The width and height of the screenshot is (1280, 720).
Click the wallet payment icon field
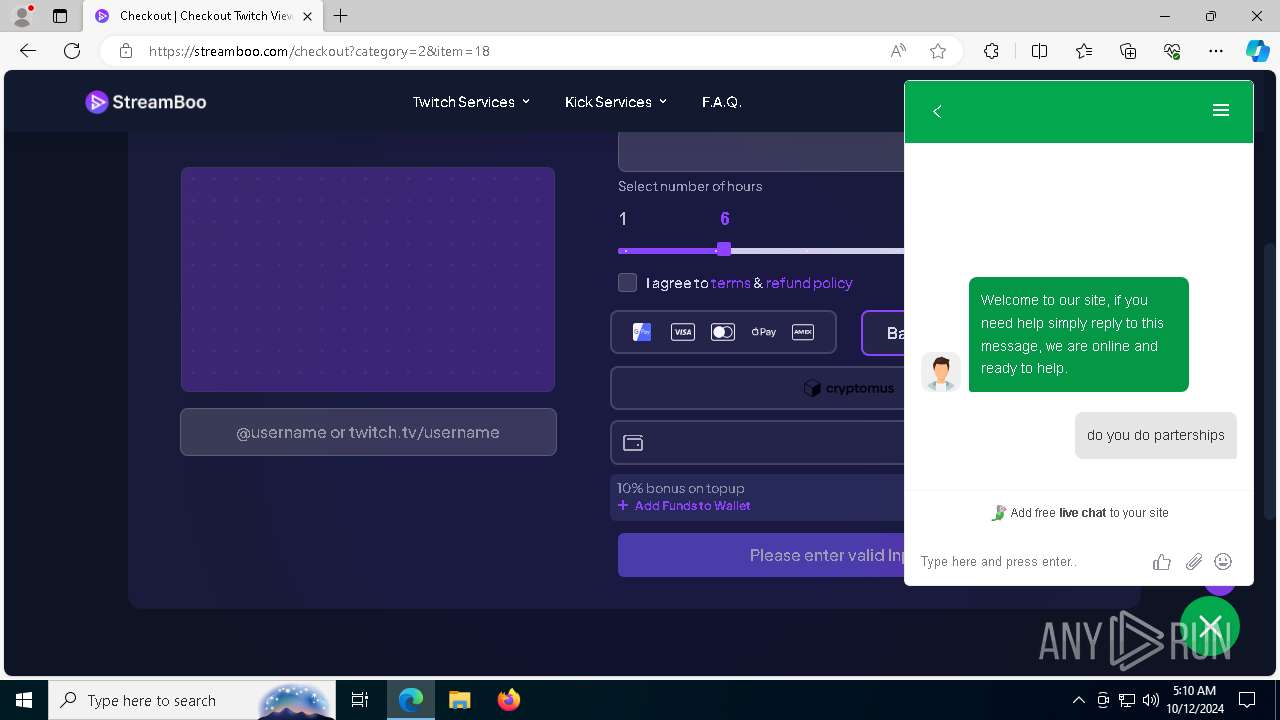click(x=757, y=442)
